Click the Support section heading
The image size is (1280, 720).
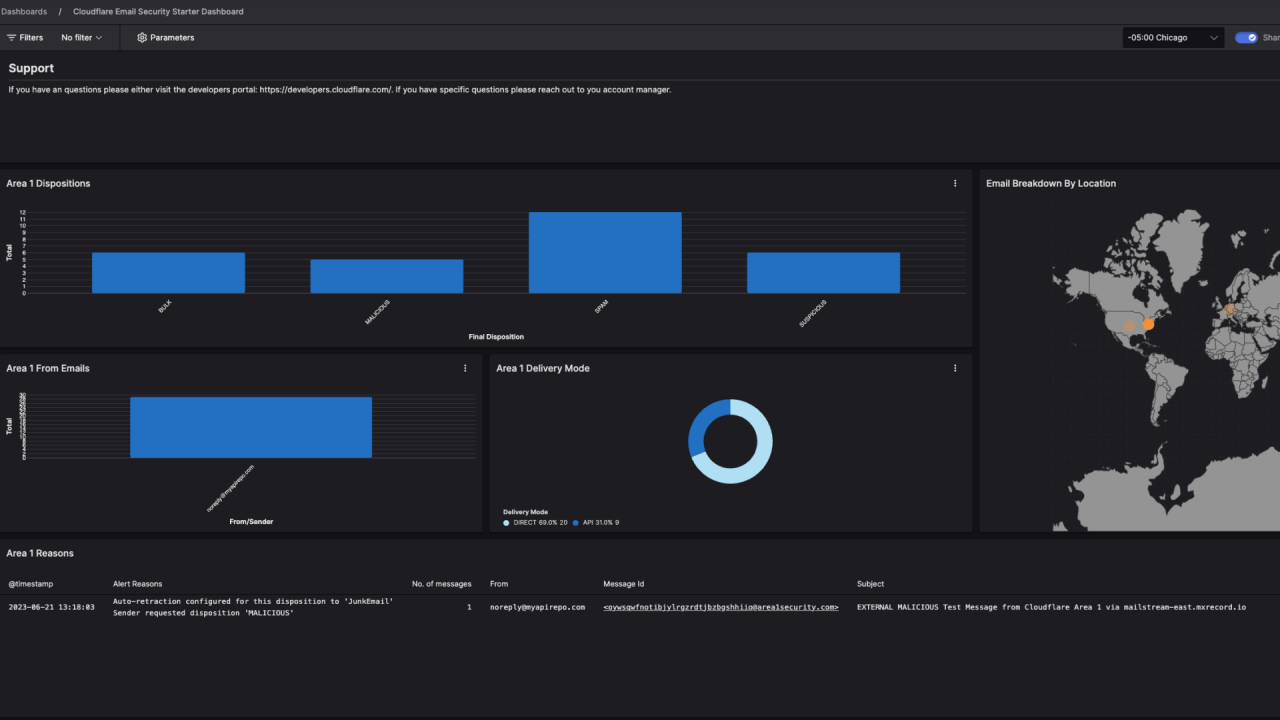(x=31, y=69)
